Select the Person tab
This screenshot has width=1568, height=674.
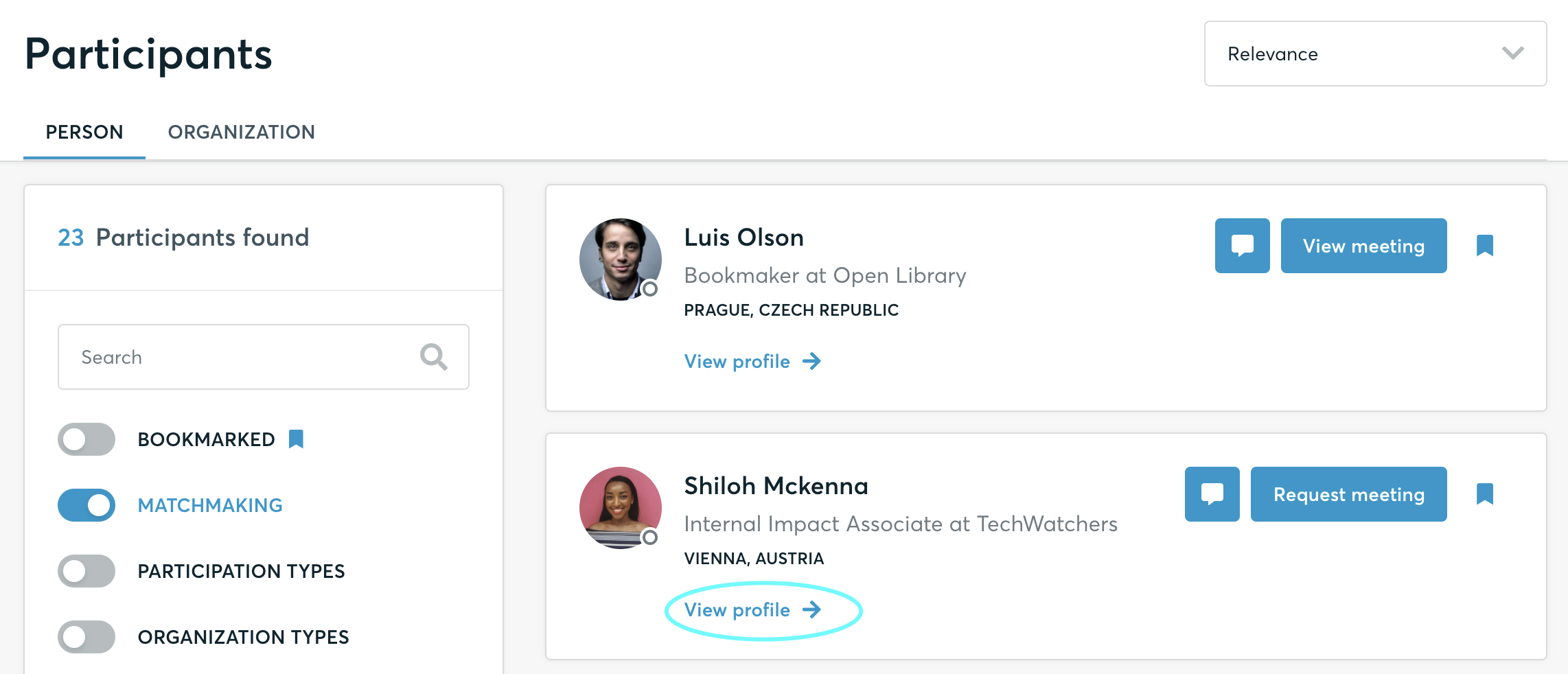[x=84, y=132]
